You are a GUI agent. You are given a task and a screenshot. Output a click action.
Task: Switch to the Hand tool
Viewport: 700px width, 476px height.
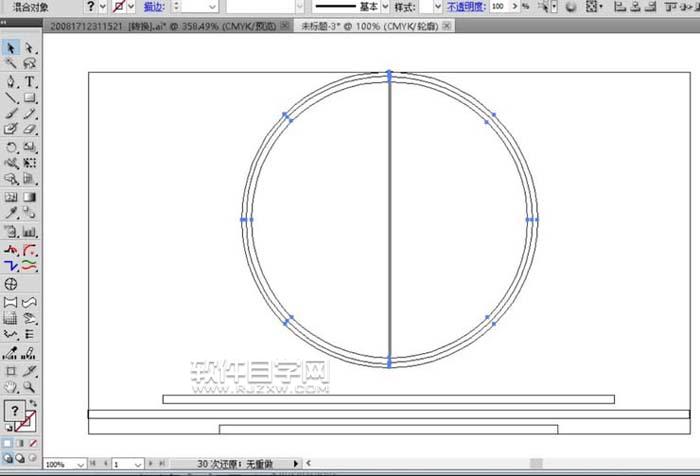11,386
